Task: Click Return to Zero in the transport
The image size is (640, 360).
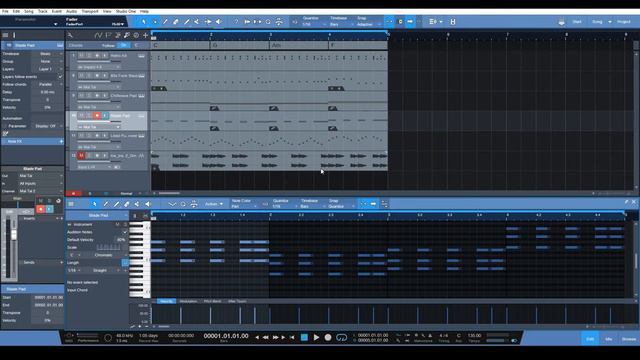Action: (x=291, y=338)
